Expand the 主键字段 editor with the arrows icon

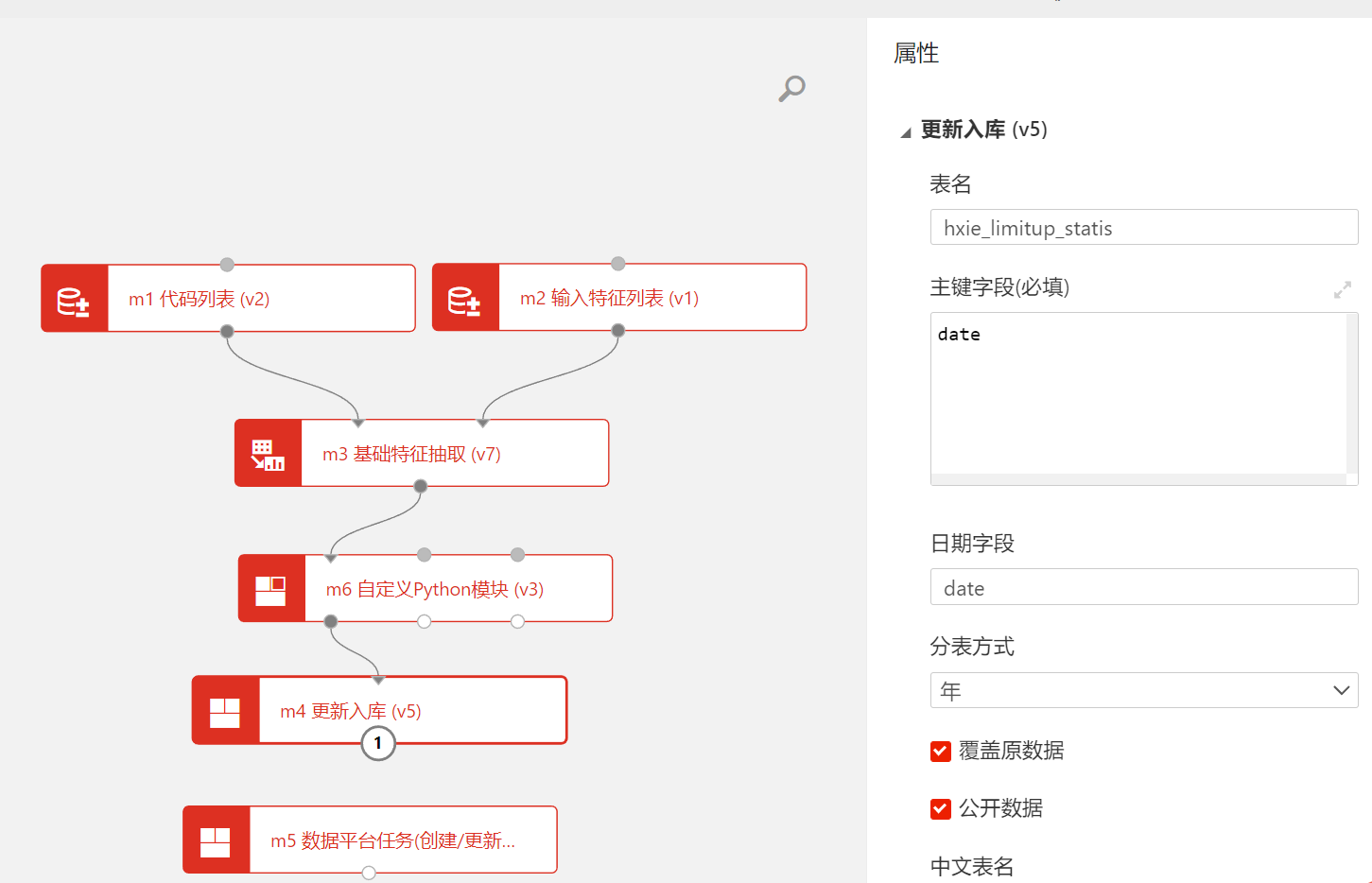tap(1342, 290)
